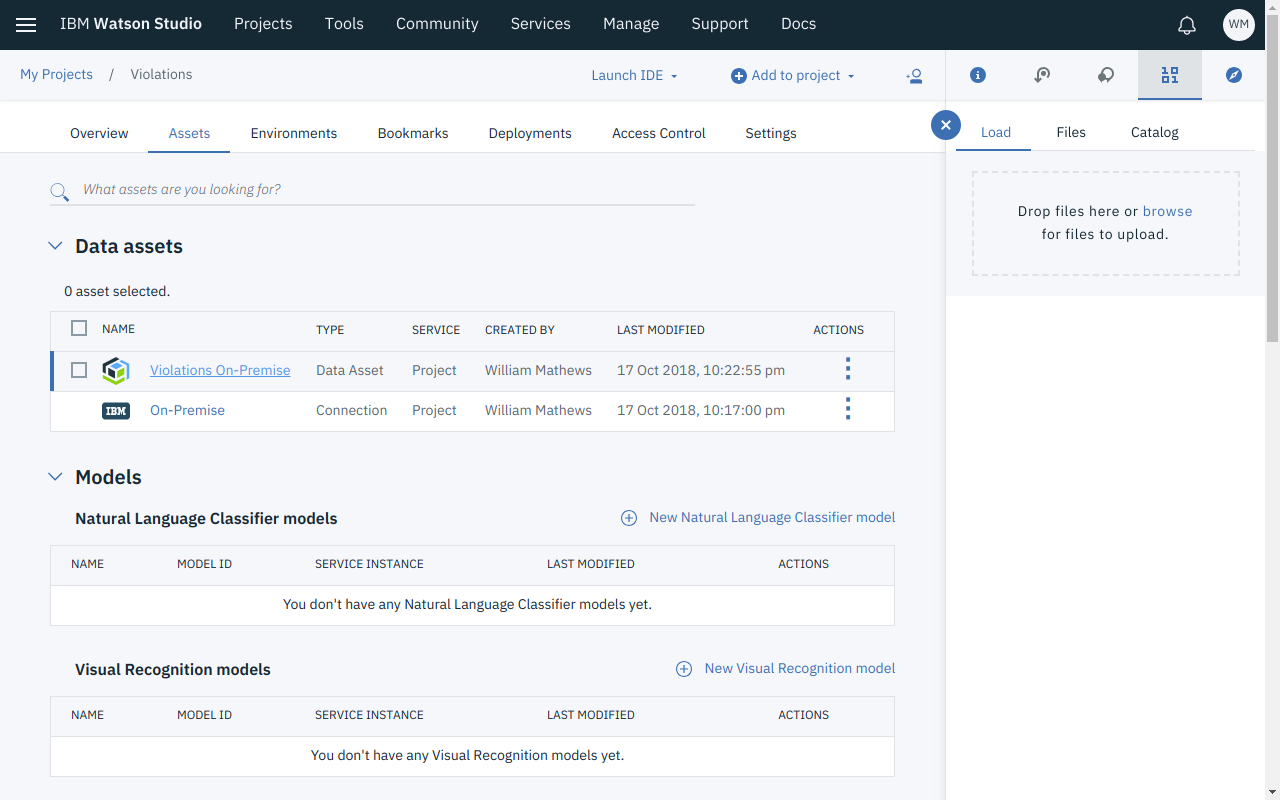Screen dimensions: 1280x800
Task: Click the add collaborator icon
Action: [x=914, y=76]
